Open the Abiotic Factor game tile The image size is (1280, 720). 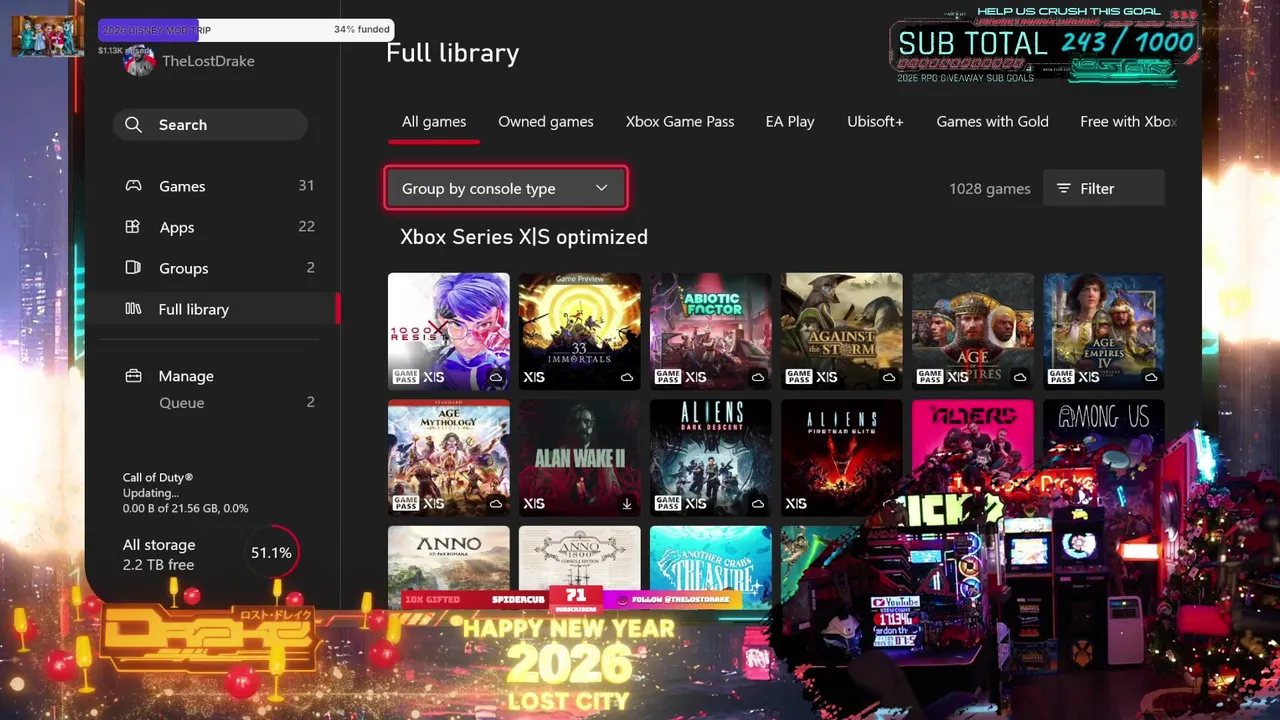(711, 331)
